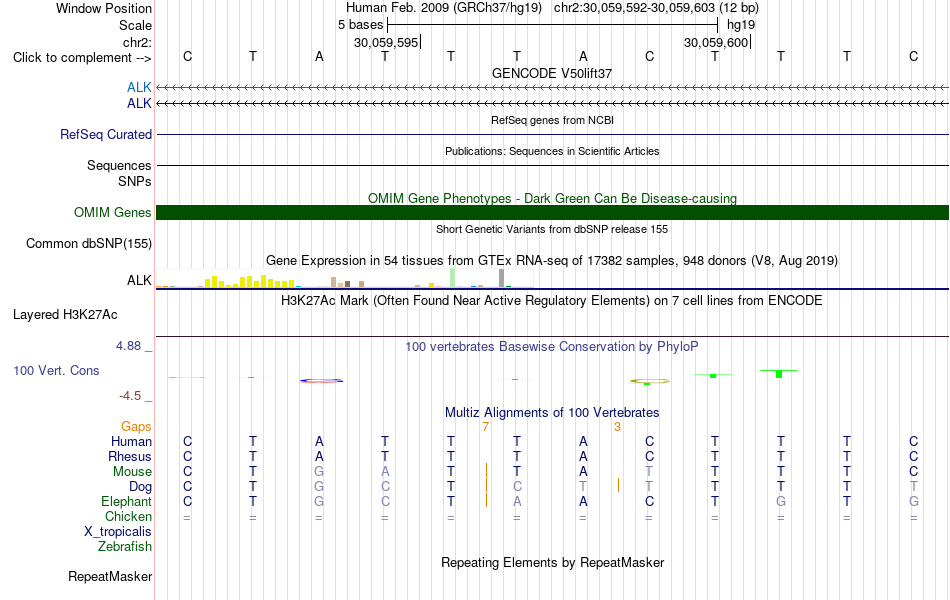Click the chr2:30,059,592-30,059,603 position title text

(x=656, y=8)
